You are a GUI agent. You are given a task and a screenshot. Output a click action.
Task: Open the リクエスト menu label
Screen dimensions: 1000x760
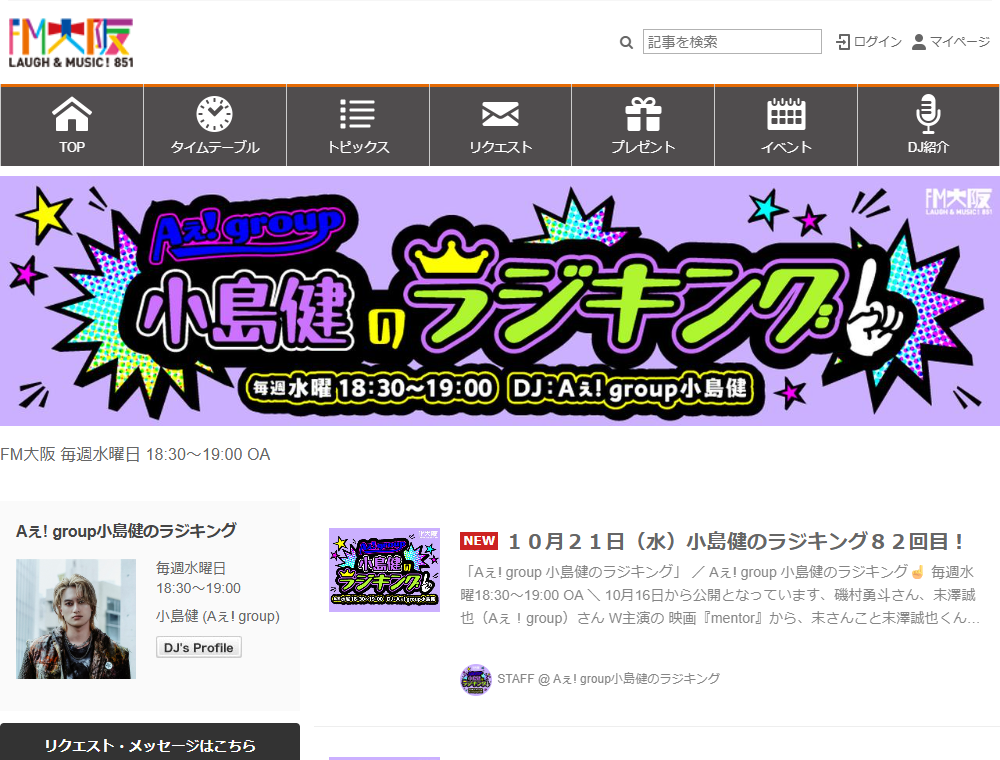(501, 147)
